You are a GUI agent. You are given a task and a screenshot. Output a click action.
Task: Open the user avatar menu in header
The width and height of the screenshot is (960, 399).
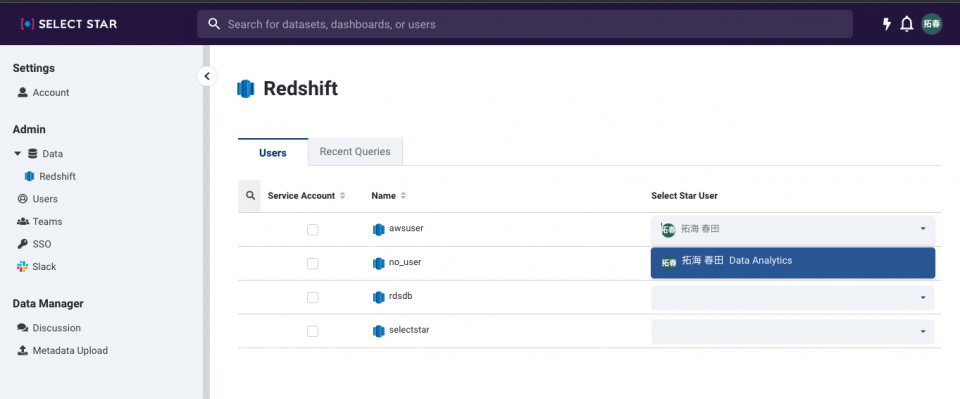[x=932, y=24]
